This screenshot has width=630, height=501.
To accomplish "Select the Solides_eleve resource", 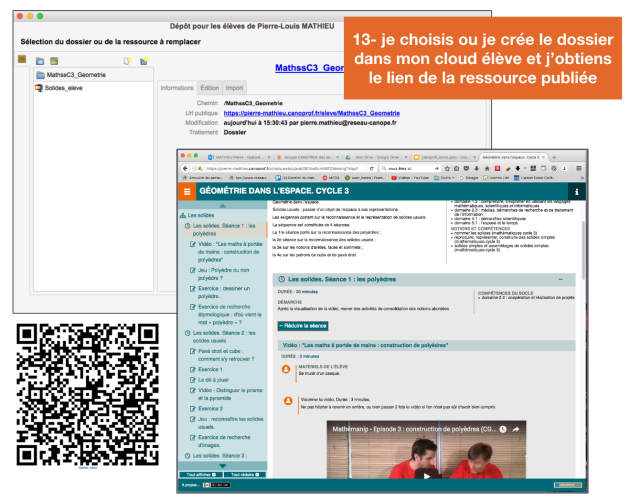I will point(65,88).
